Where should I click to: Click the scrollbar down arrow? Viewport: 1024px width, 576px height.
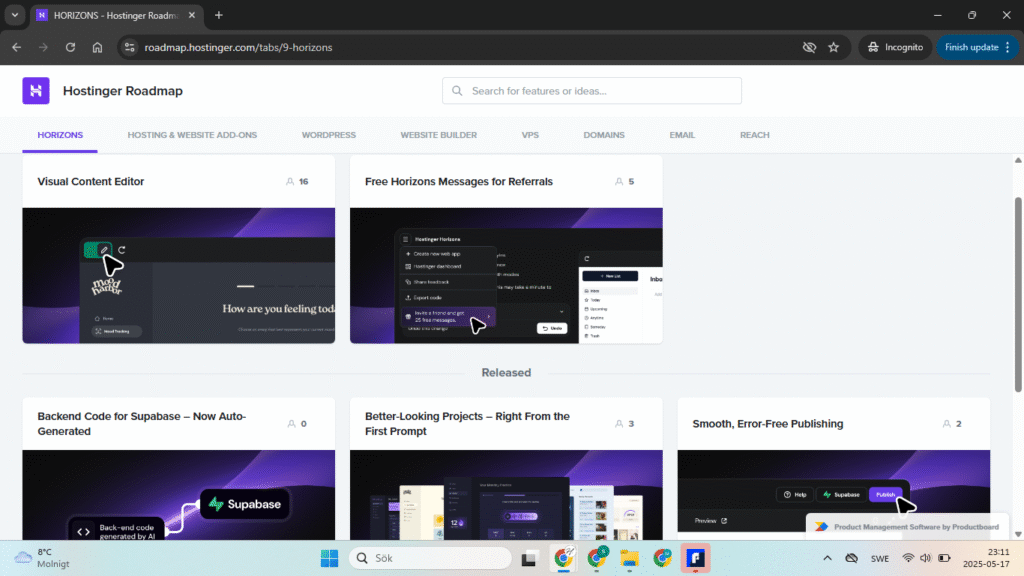[x=1018, y=534]
